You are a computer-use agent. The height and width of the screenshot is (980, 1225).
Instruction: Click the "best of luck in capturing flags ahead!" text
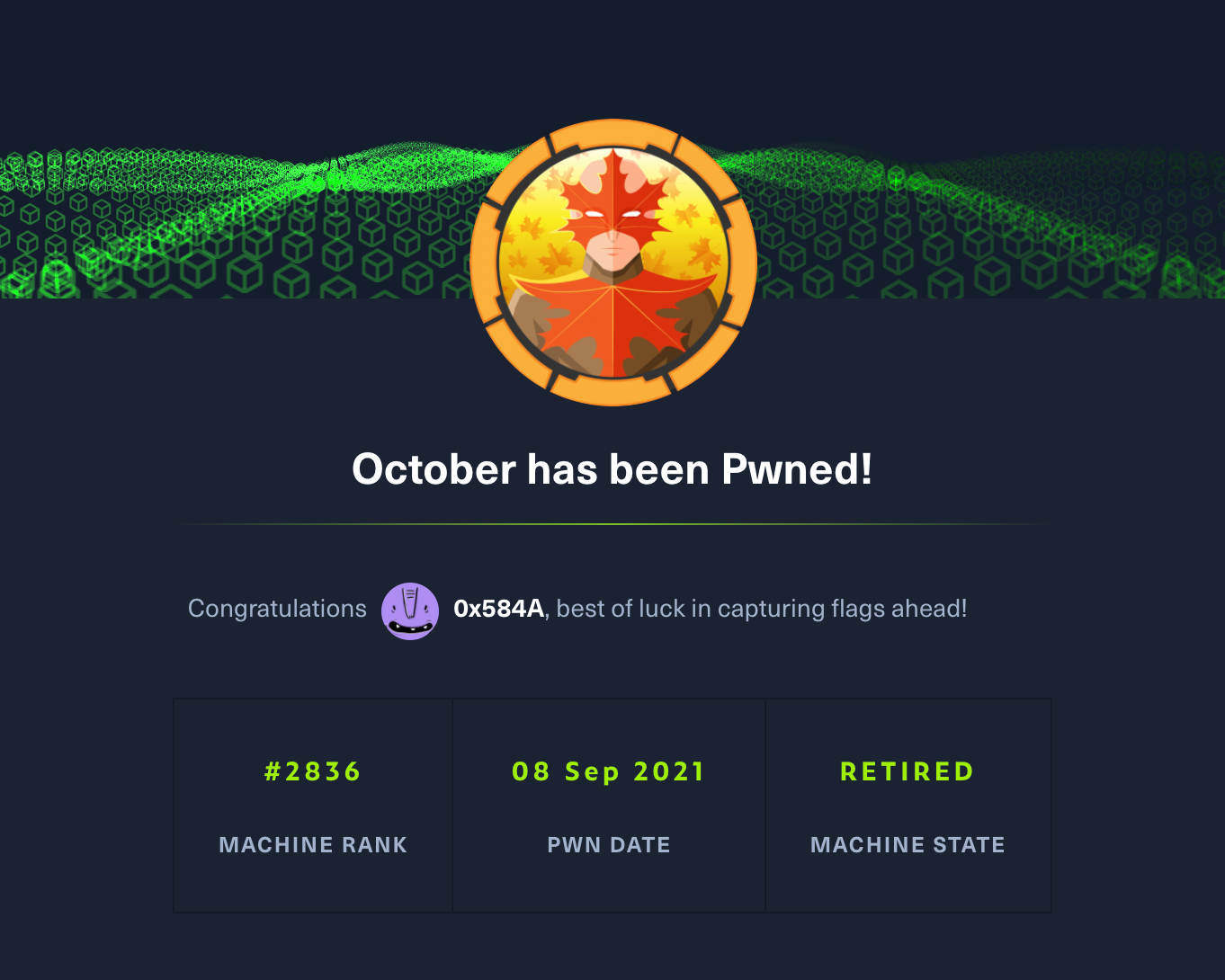pyautogui.click(x=762, y=609)
